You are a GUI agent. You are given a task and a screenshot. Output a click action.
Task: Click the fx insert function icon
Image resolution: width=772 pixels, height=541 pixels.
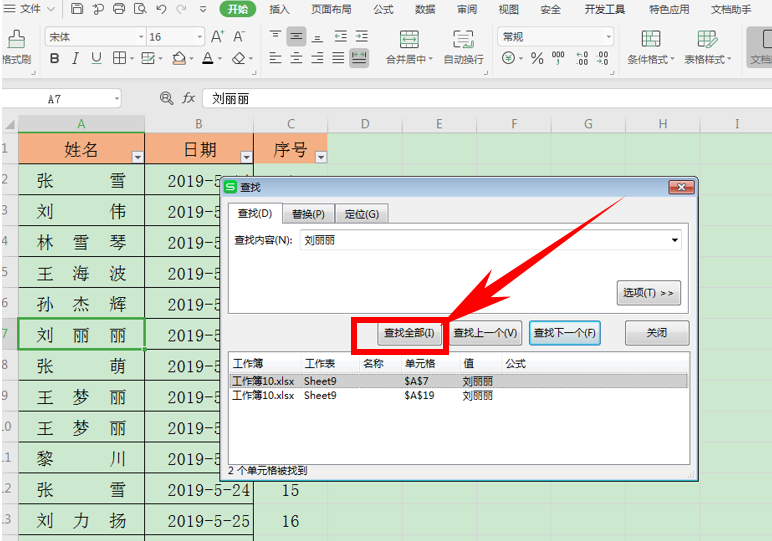coord(189,98)
